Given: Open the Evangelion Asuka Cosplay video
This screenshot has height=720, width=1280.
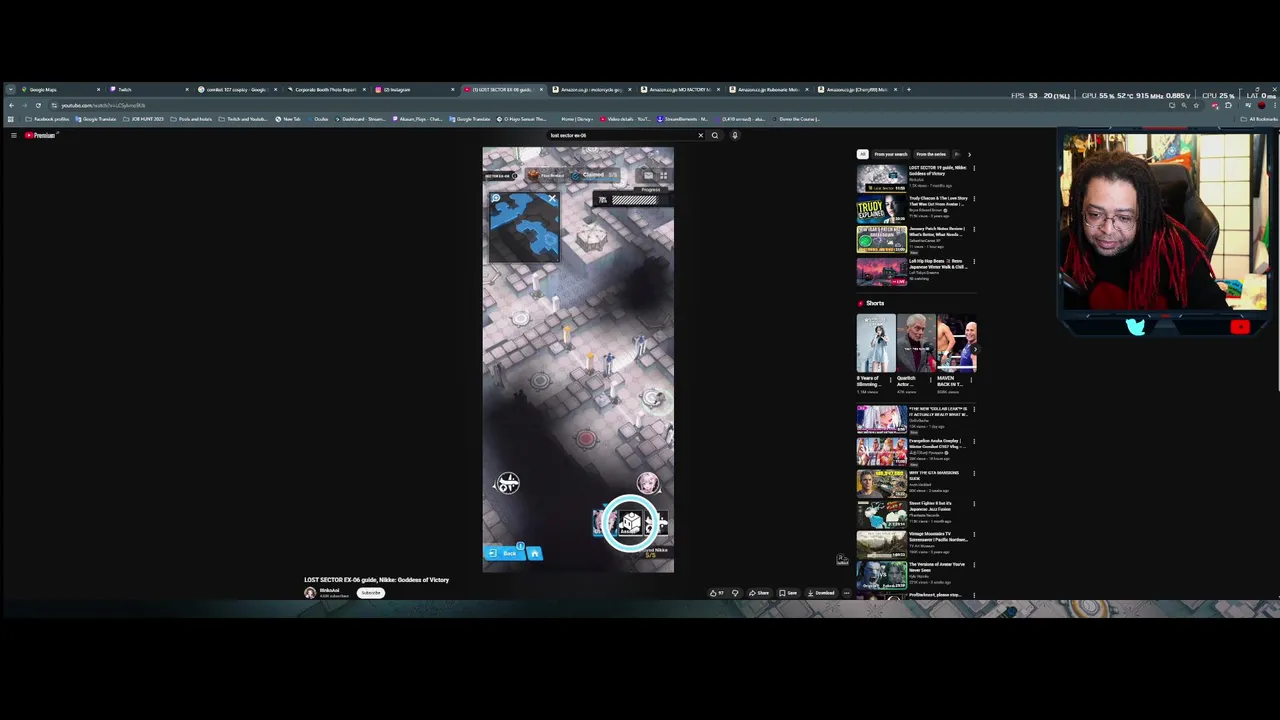Looking at the screenshot, I should (x=881, y=452).
